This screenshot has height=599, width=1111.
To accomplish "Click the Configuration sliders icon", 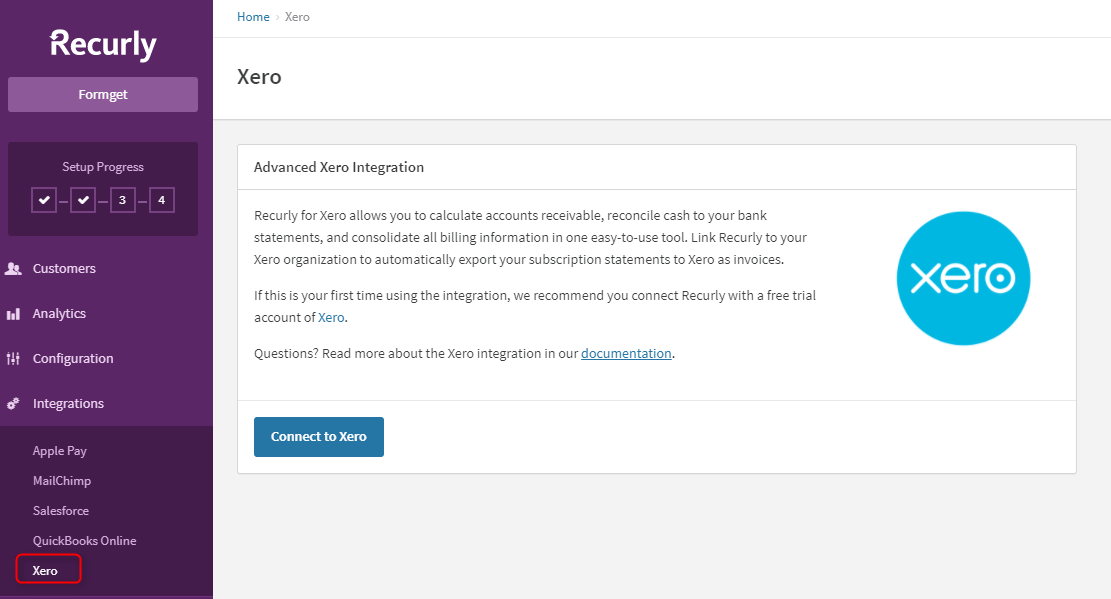I will pyautogui.click(x=13, y=359).
